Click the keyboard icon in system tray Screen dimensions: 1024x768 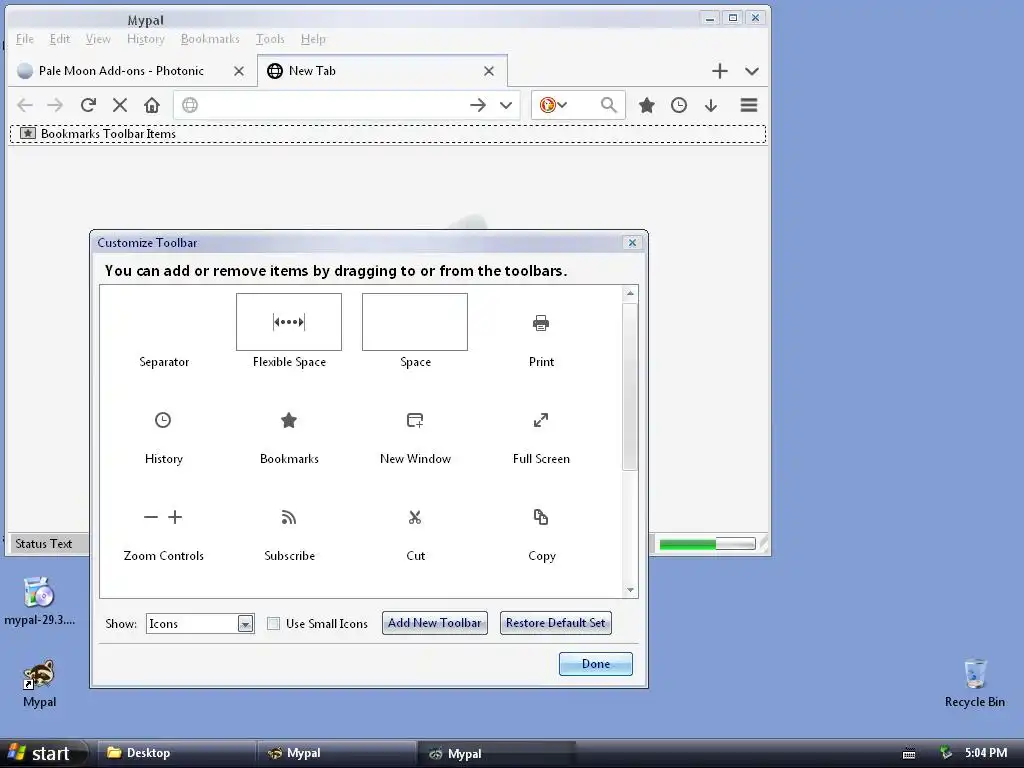coord(908,754)
